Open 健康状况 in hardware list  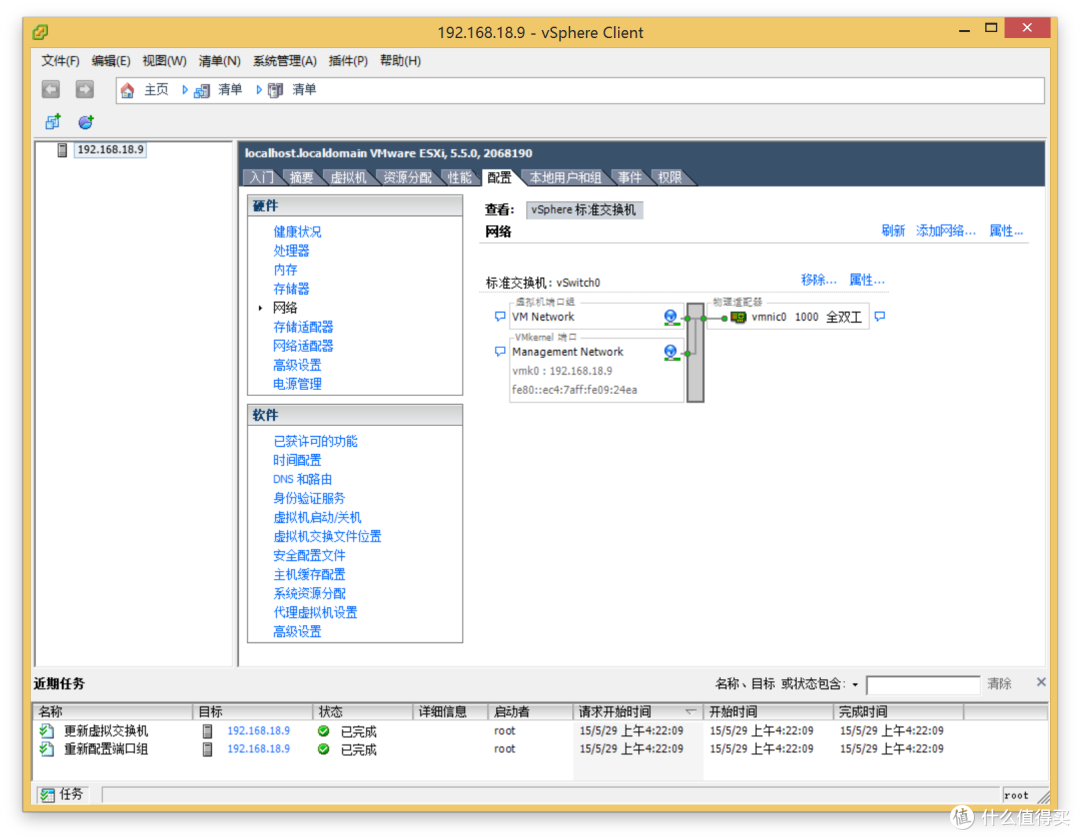pyautogui.click(x=297, y=231)
